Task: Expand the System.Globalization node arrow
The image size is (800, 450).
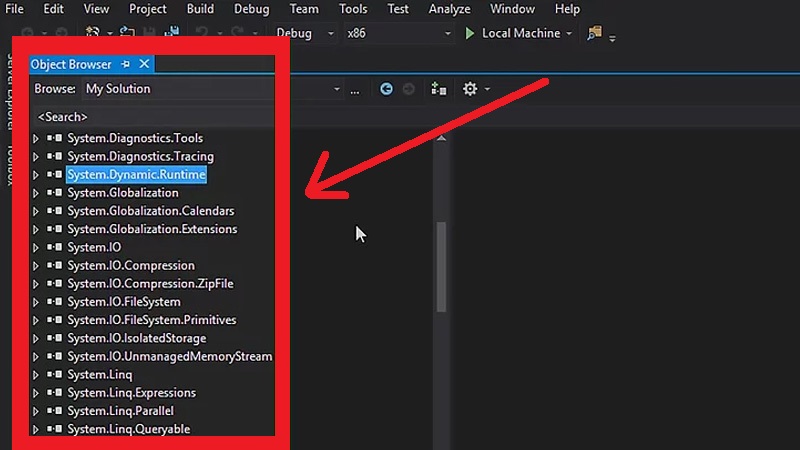Action: click(36, 193)
